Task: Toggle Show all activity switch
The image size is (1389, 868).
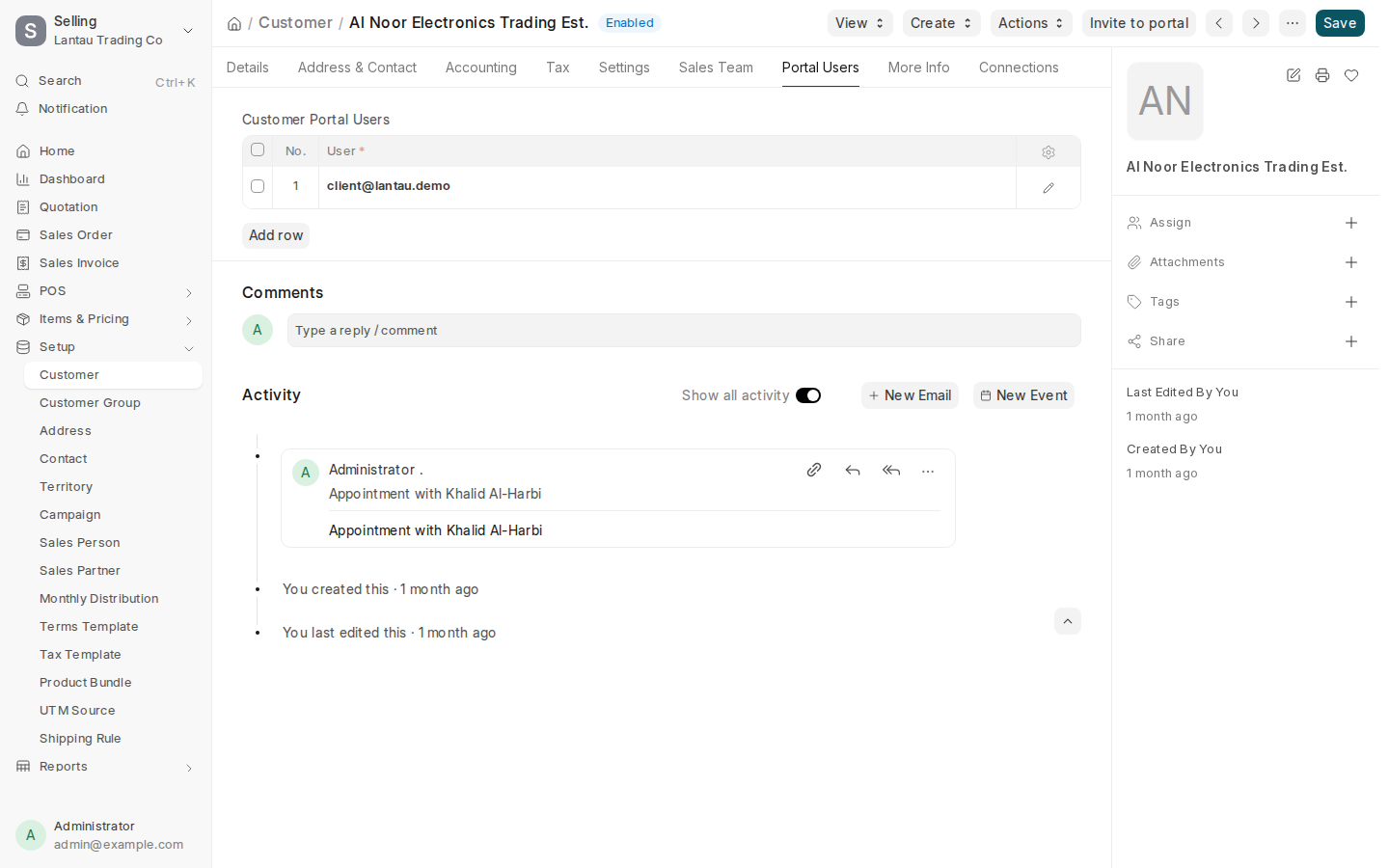Action: [808, 395]
